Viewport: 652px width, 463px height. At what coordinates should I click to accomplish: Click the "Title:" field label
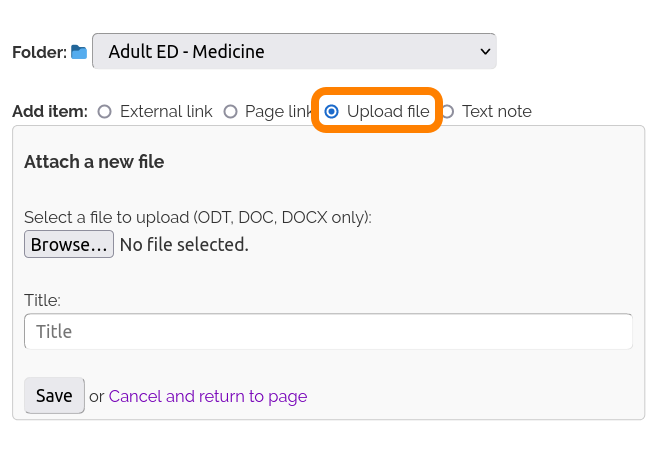43,300
